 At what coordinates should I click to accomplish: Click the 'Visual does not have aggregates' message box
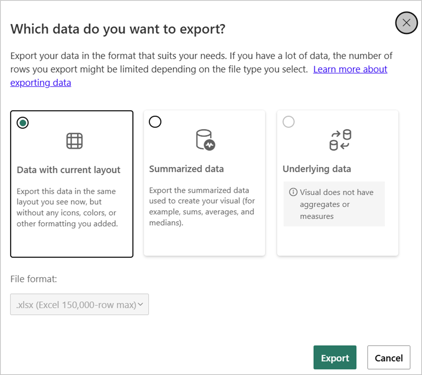[x=334, y=204]
